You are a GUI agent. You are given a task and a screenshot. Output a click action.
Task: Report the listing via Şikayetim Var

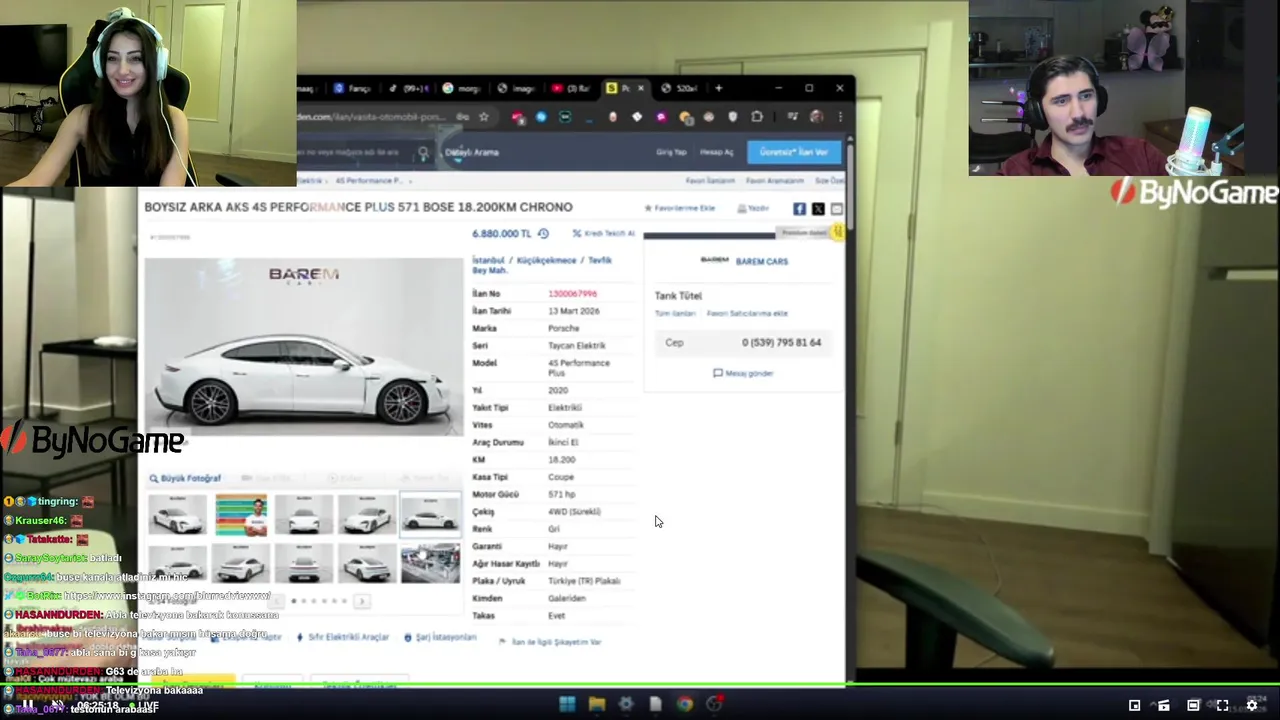[550, 642]
